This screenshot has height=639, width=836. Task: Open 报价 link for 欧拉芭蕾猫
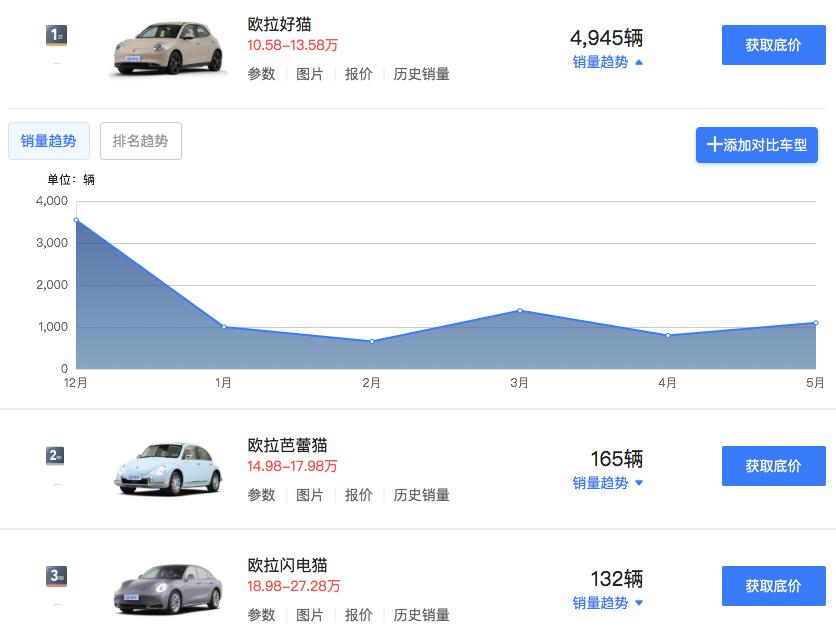tap(358, 495)
